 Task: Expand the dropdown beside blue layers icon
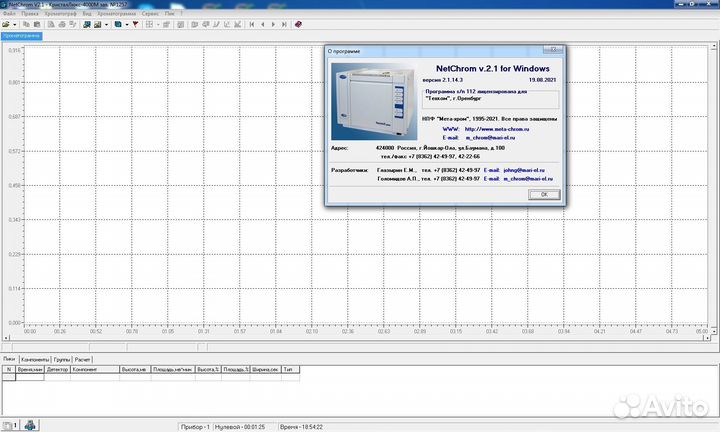[127, 24]
